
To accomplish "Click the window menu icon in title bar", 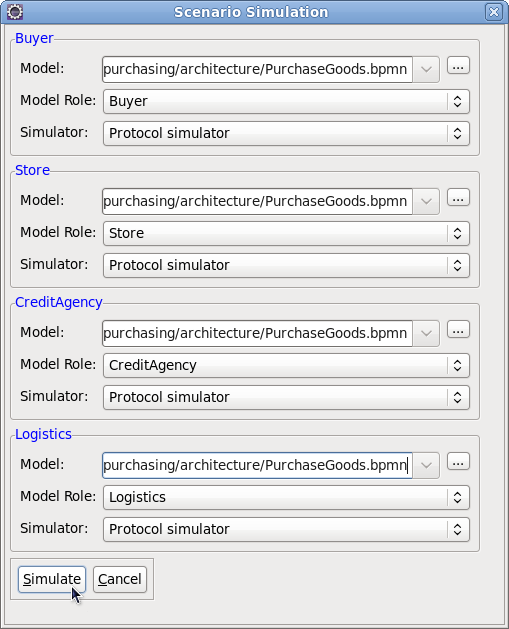I will pyautogui.click(x=15, y=12).
